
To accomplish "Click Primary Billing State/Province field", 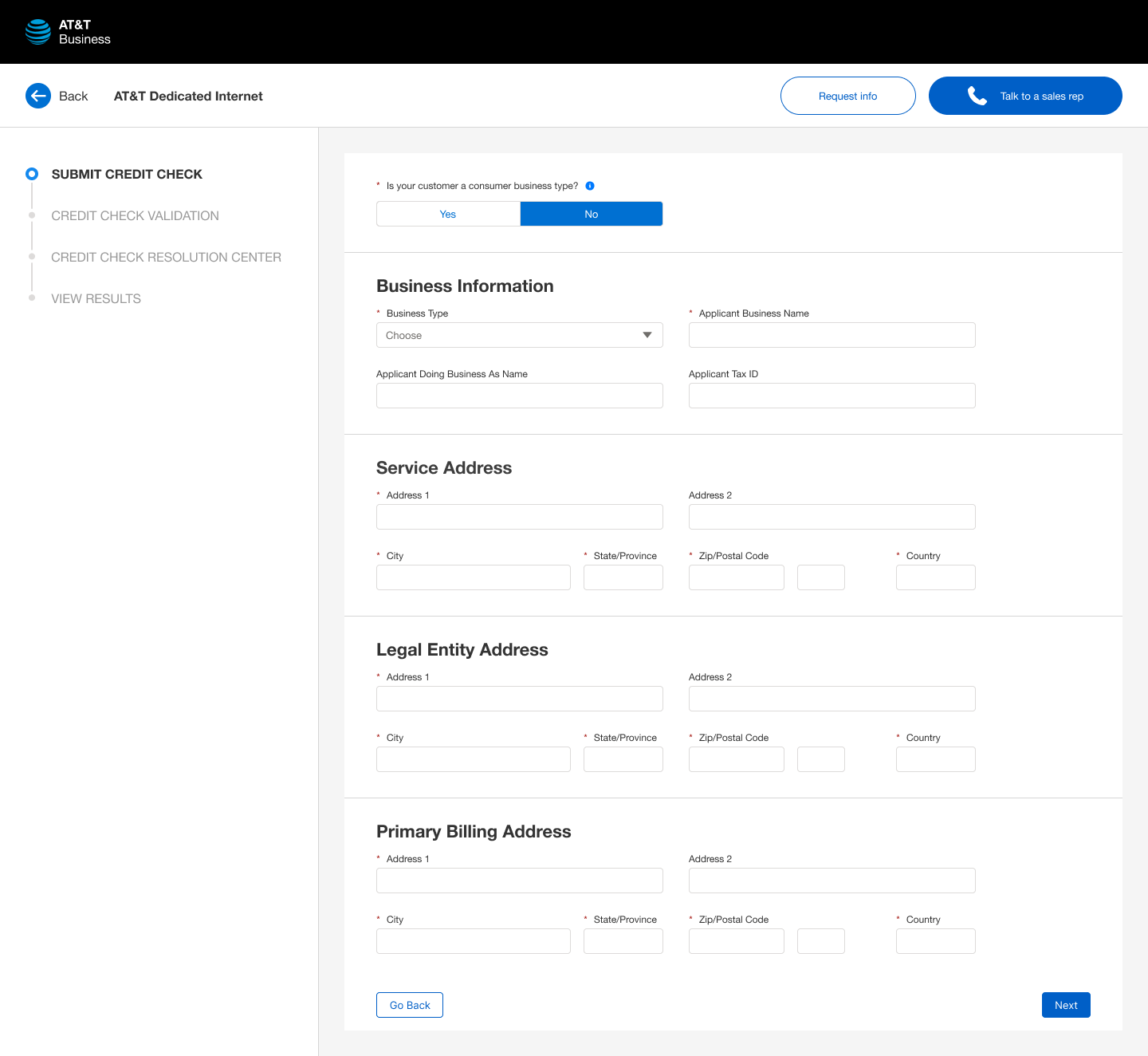I will (x=623, y=941).
